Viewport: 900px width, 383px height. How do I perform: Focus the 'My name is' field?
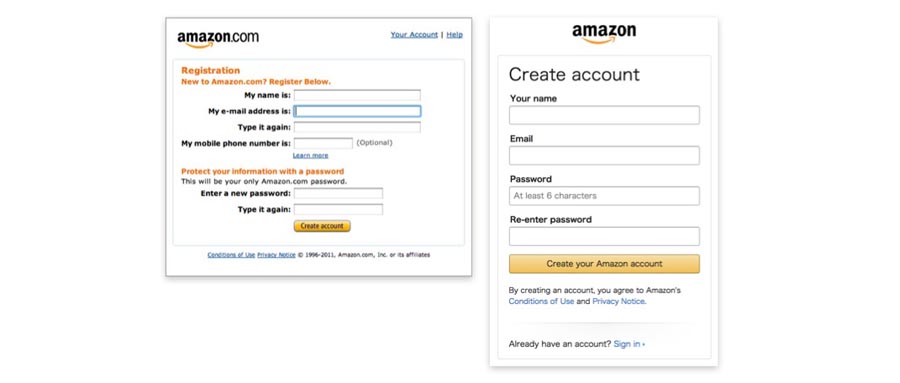coord(357,95)
